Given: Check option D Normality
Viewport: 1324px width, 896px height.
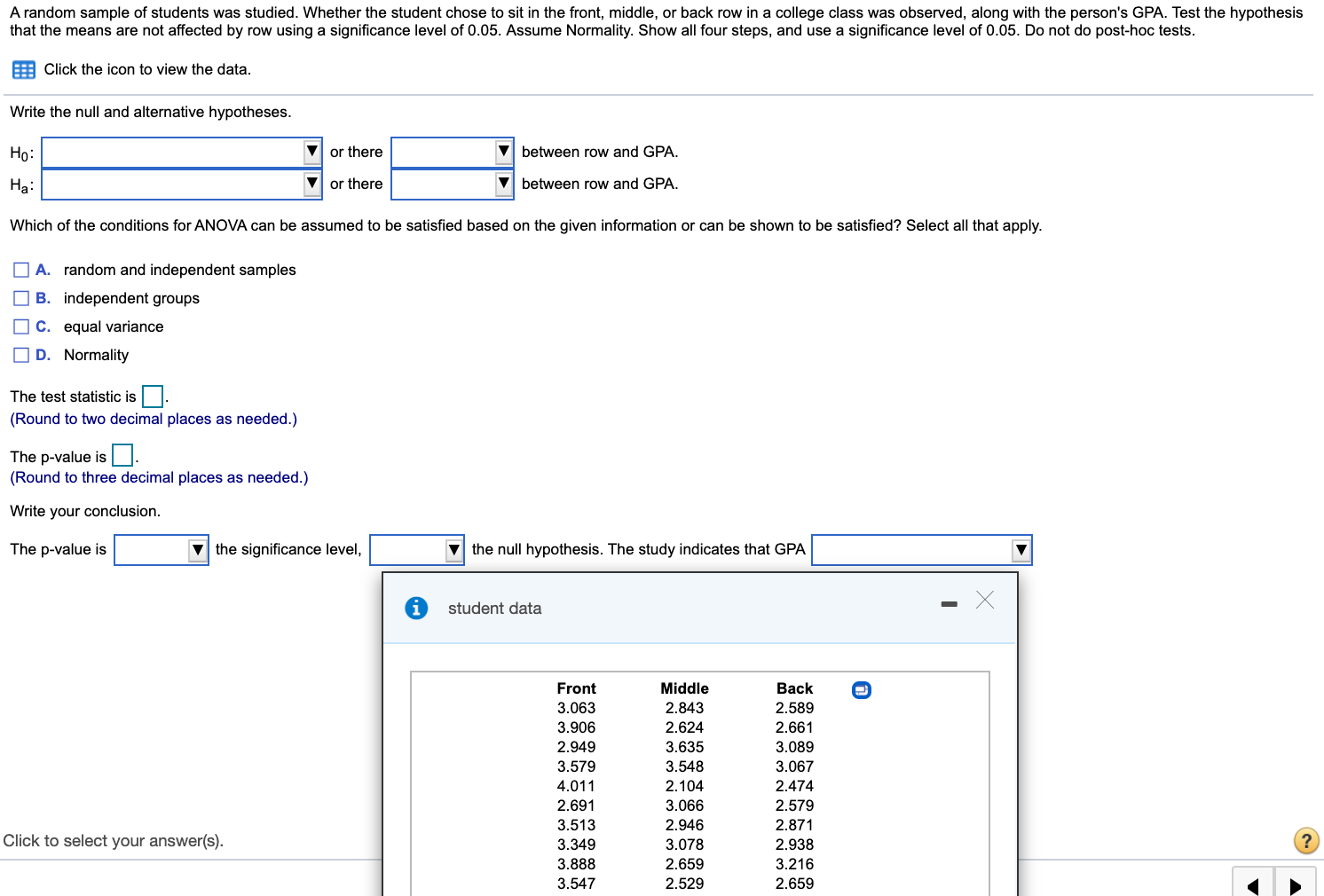Looking at the screenshot, I should 21,355.
